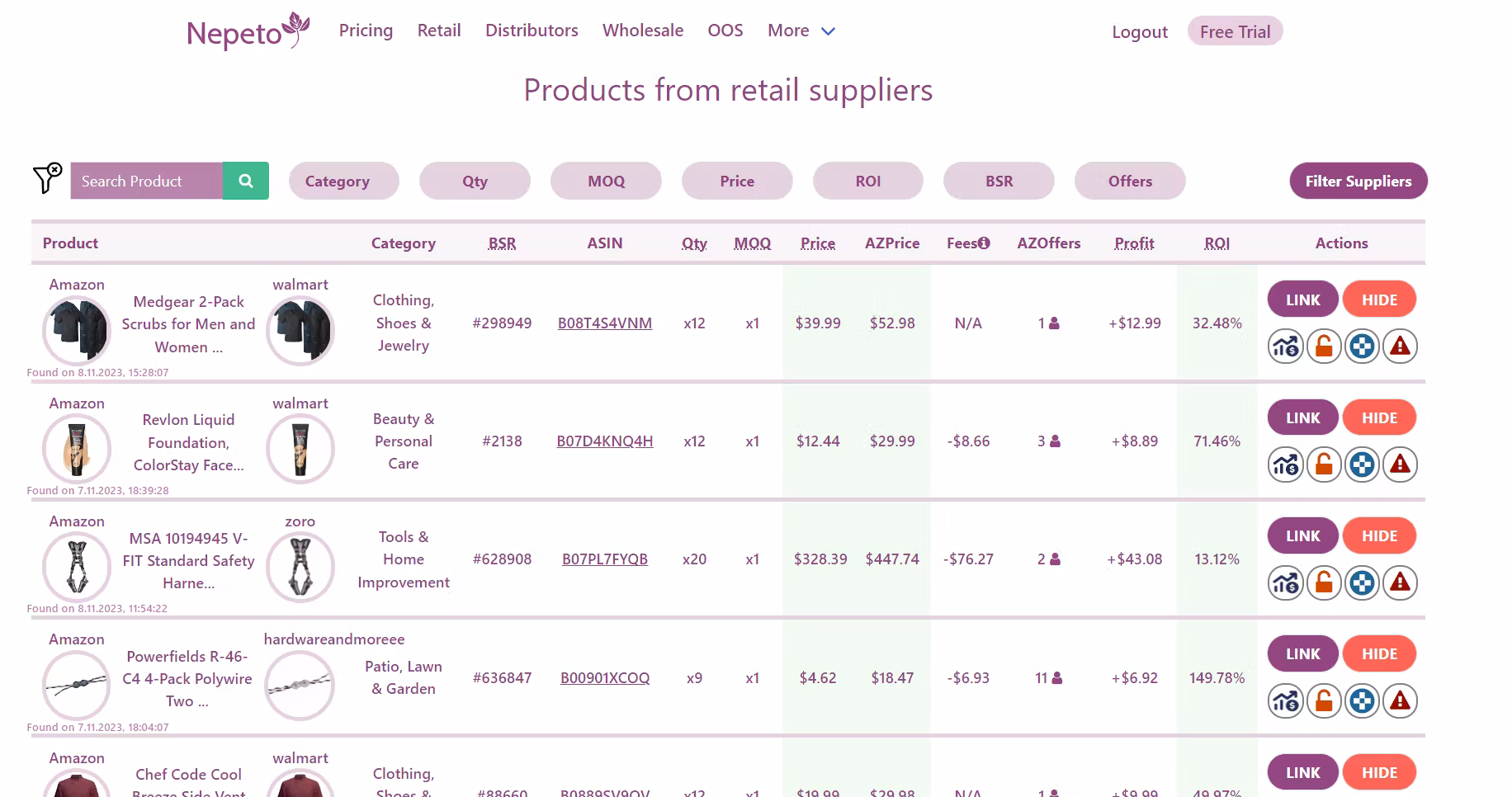Click the Filter Suppliers button

coord(1358,181)
